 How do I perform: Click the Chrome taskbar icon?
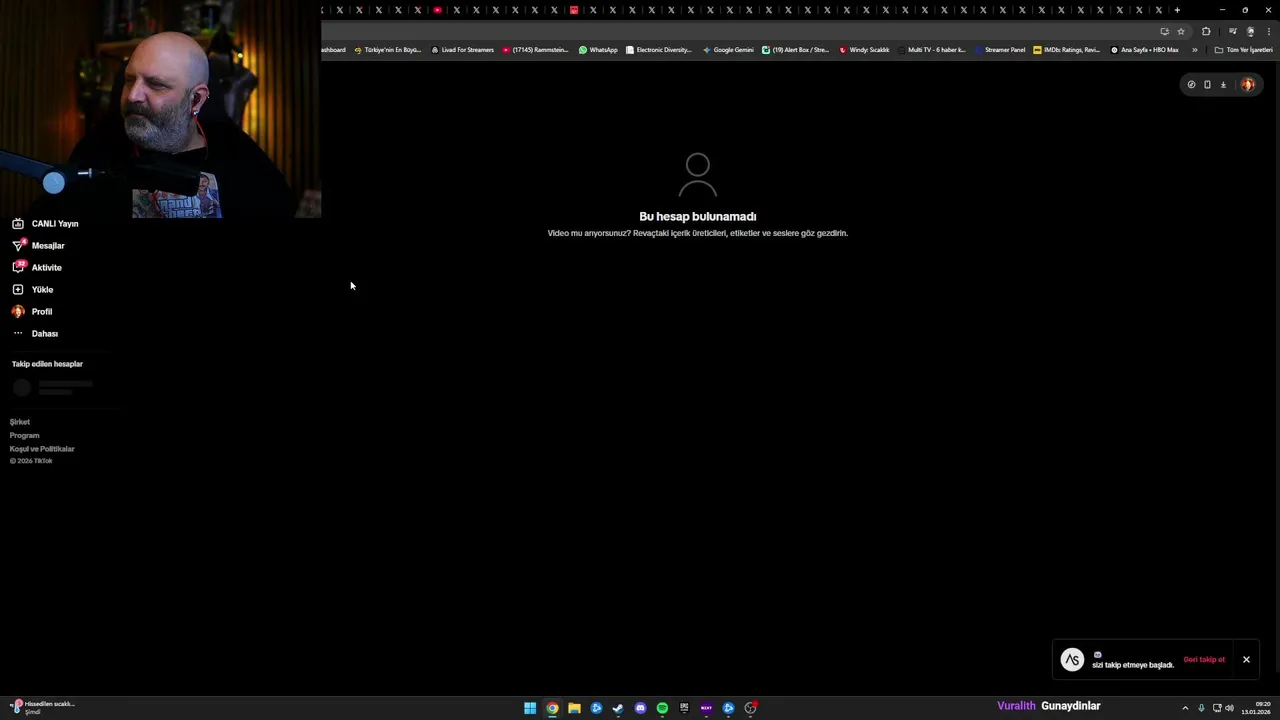click(x=552, y=708)
